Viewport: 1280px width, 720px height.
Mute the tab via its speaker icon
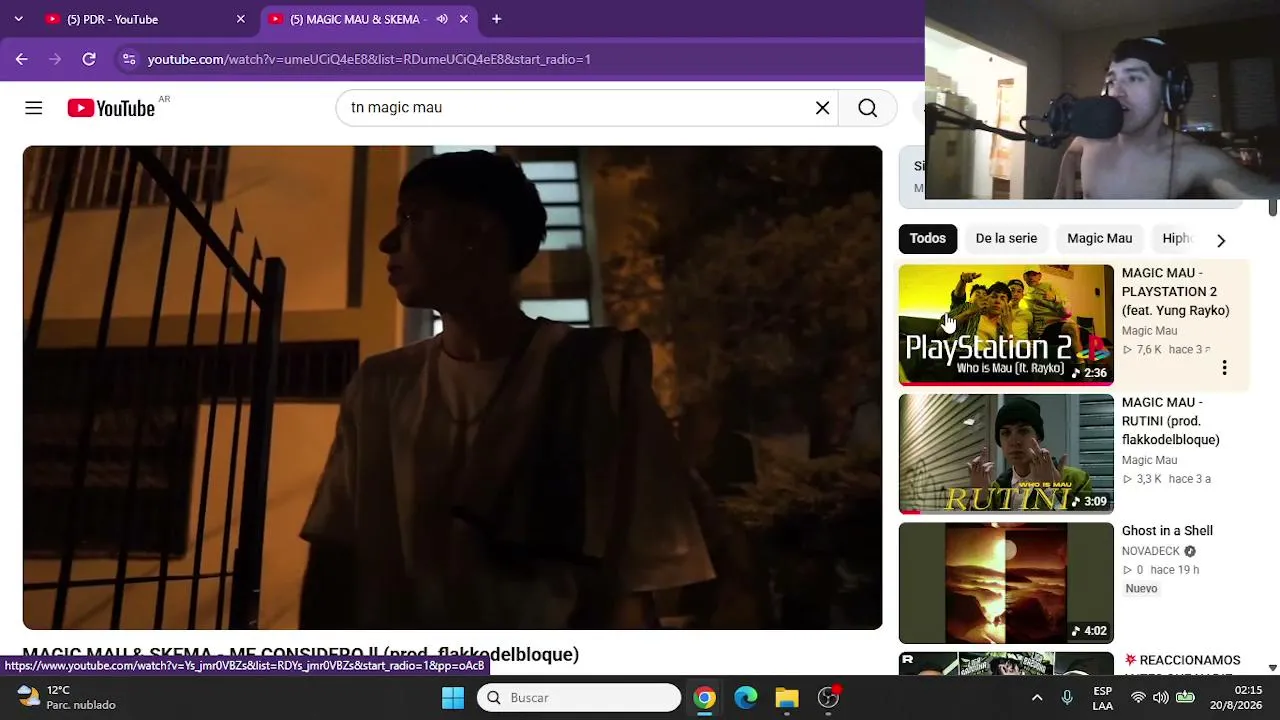pyautogui.click(x=442, y=19)
